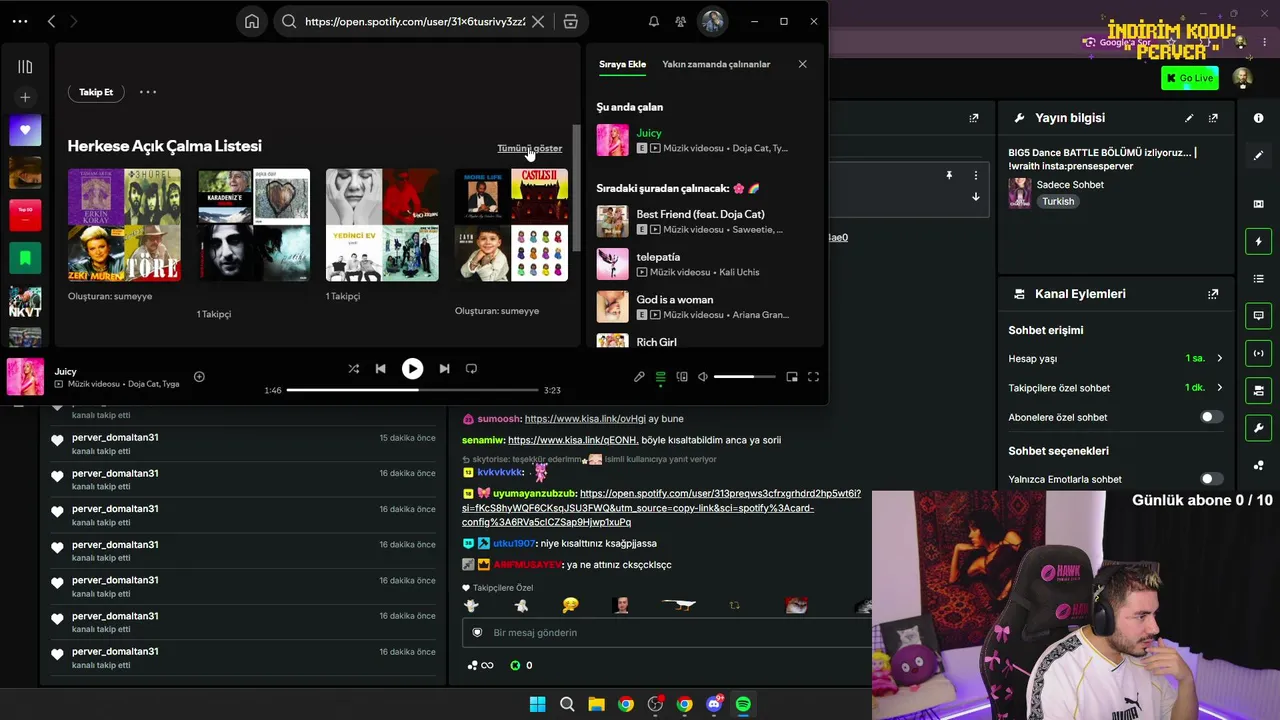Open Windows Start menu
Image resolution: width=1280 pixels, height=720 pixels.
click(x=537, y=704)
